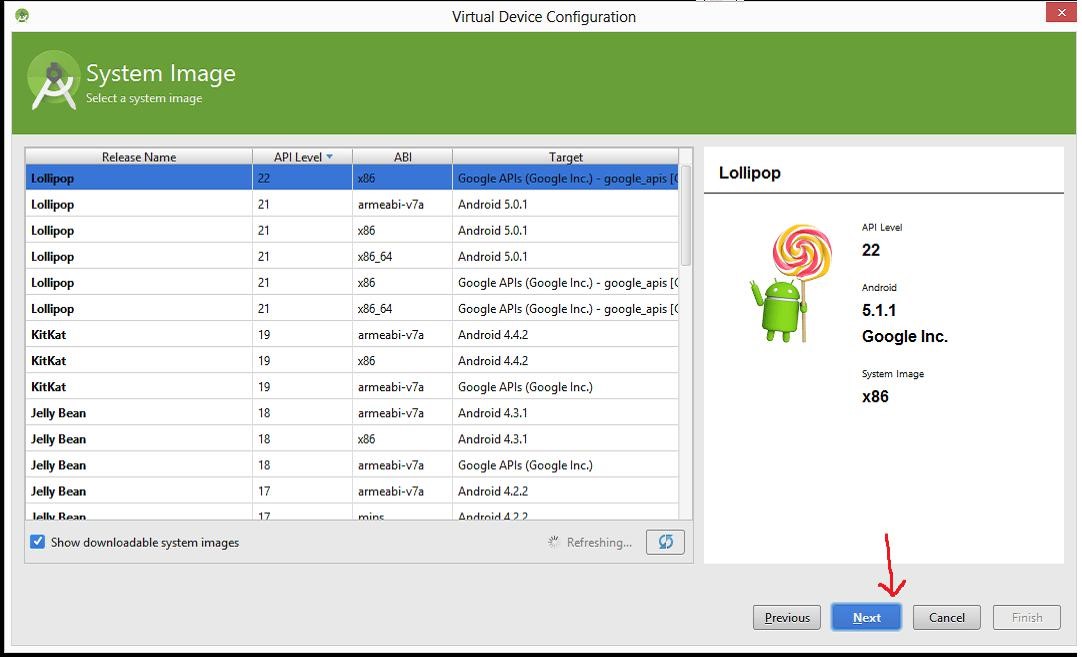The height and width of the screenshot is (657, 1082).
Task: Click the ABI column header
Action: click(x=402, y=157)
